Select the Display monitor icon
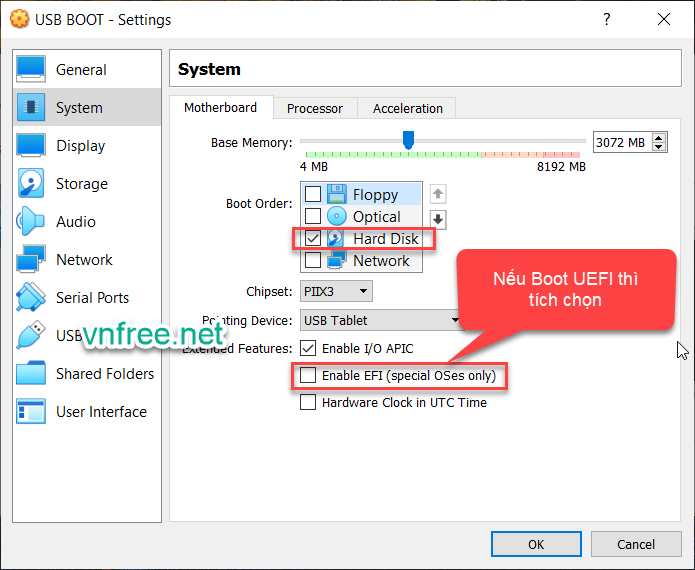This screenshot has width=695, height=570. click(31, 146)
